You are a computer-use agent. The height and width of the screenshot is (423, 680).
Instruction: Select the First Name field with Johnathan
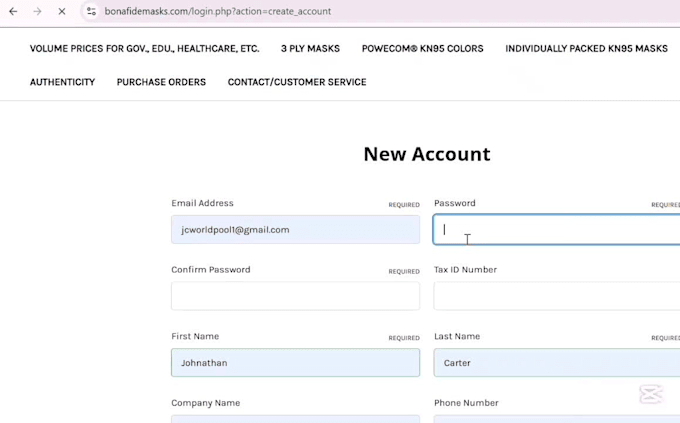[x=295, y=363]
